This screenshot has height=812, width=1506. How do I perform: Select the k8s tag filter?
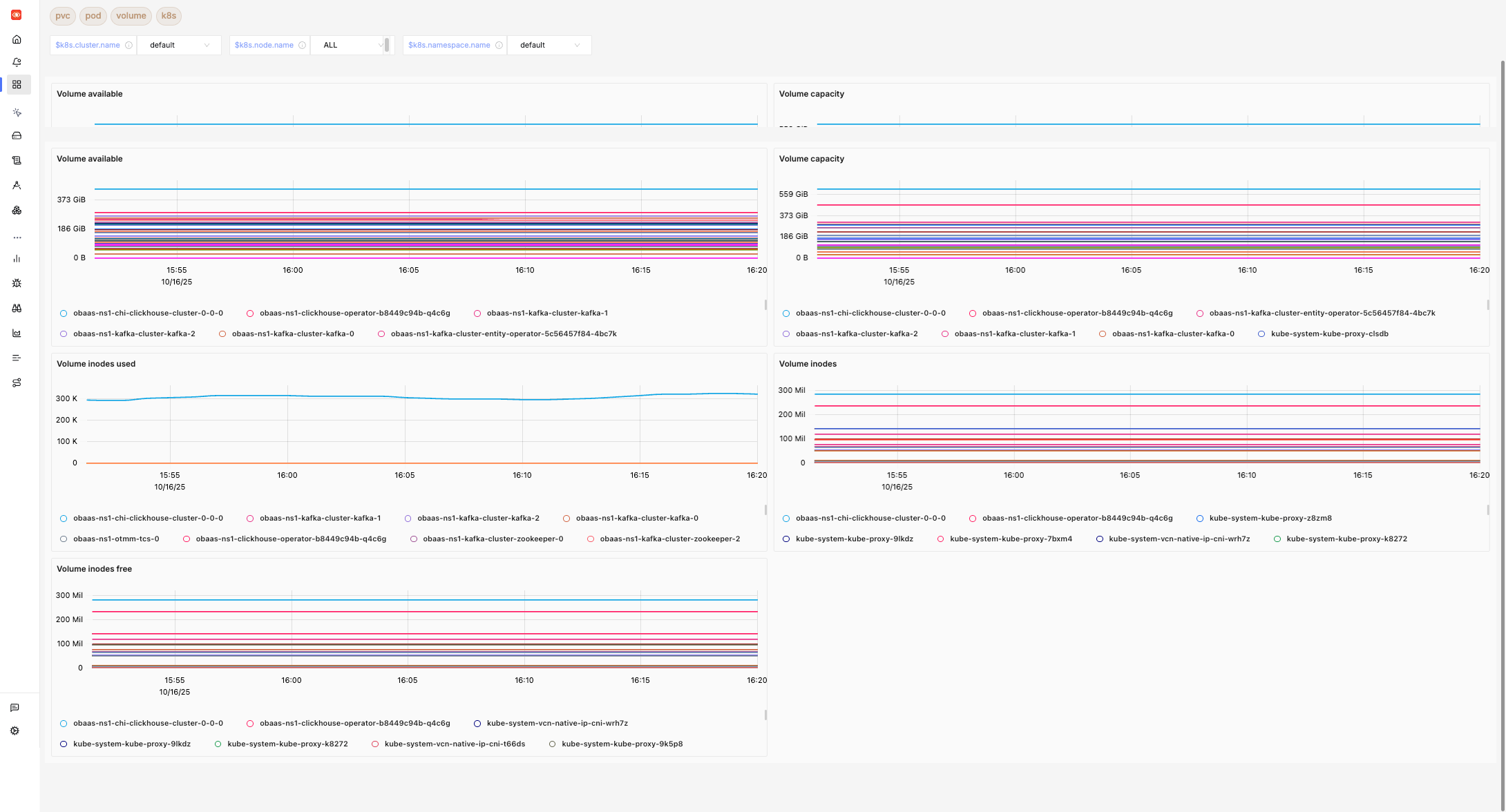click(x=169, y=16)
